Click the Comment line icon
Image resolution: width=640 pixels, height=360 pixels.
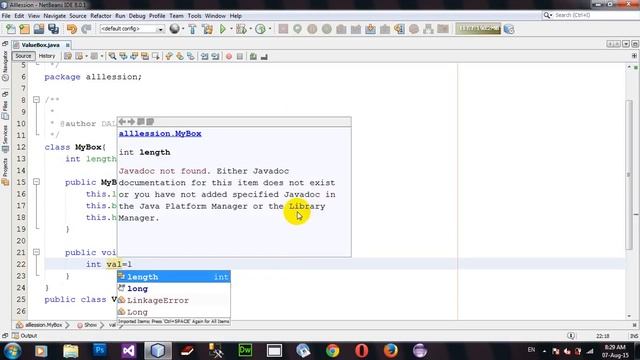[253, 56]
